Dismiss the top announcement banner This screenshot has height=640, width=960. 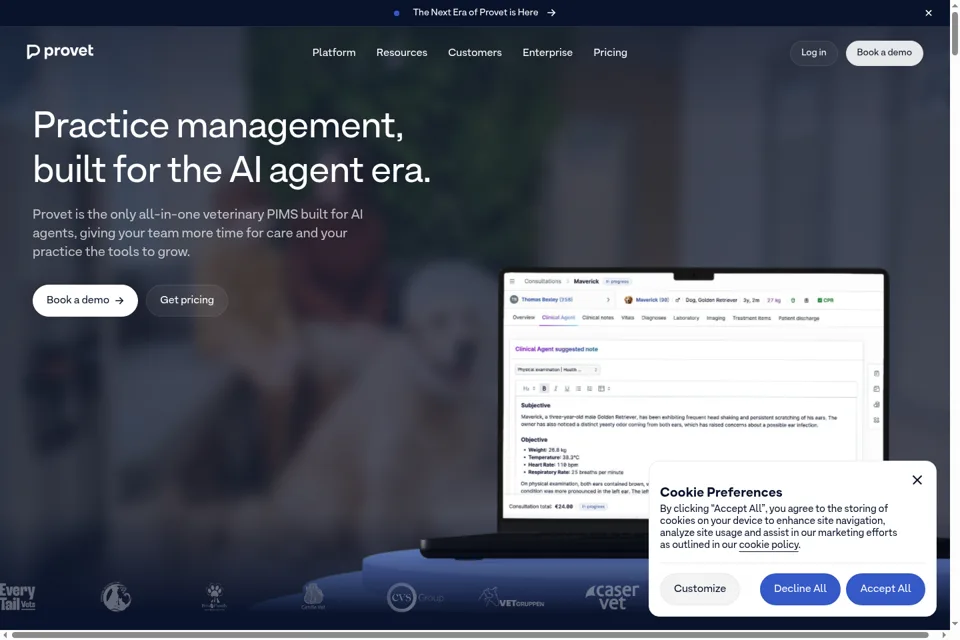tap(928, 13)
